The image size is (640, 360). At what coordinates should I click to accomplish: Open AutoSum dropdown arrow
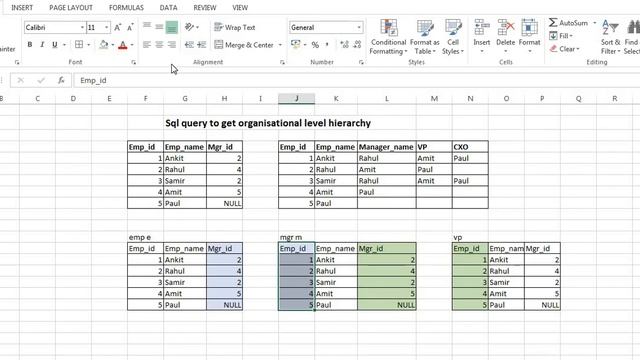coord(594,23)
